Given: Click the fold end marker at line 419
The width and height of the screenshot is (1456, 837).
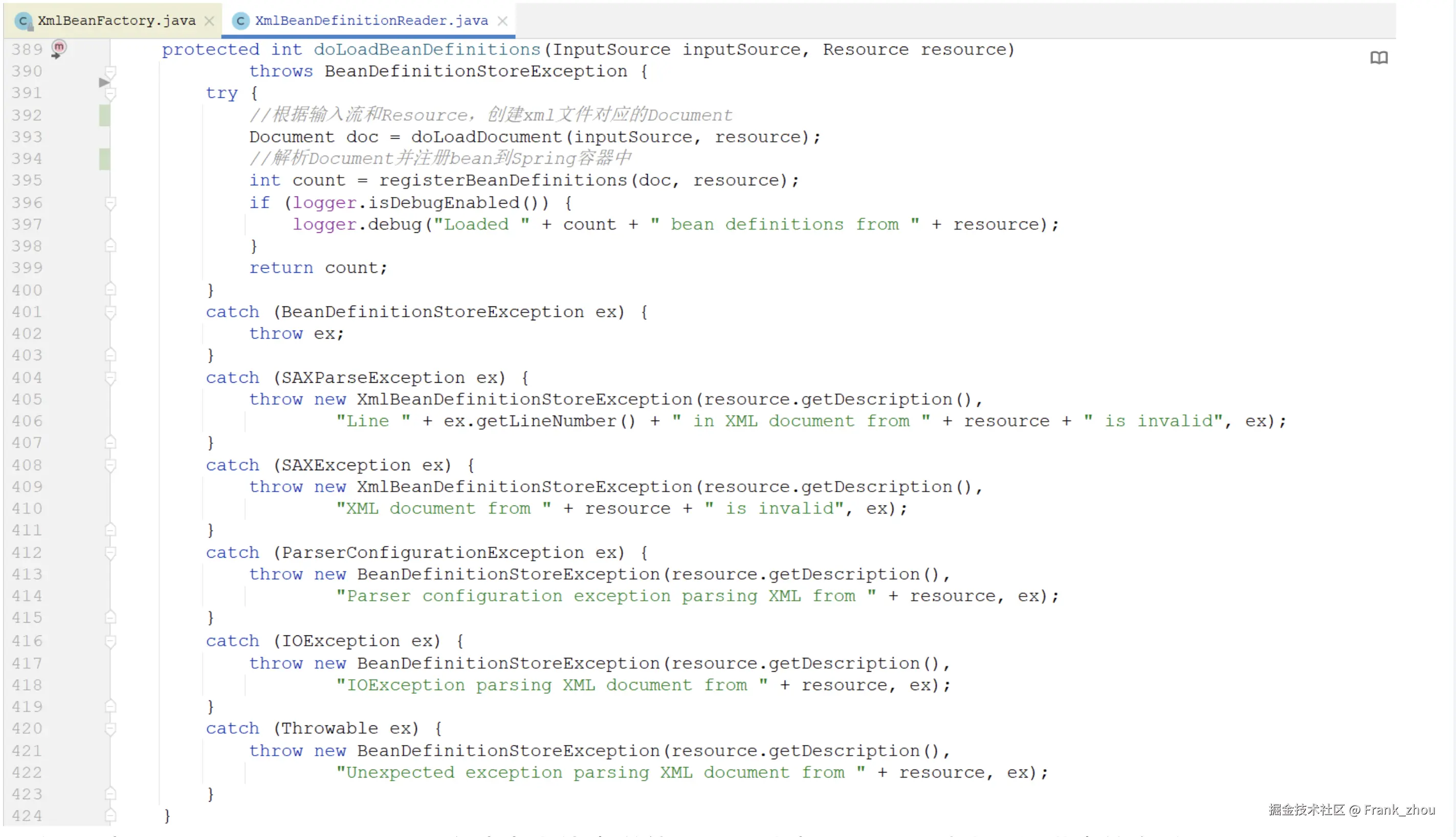Looking at the screenshot, I should (x=111, y=707).
